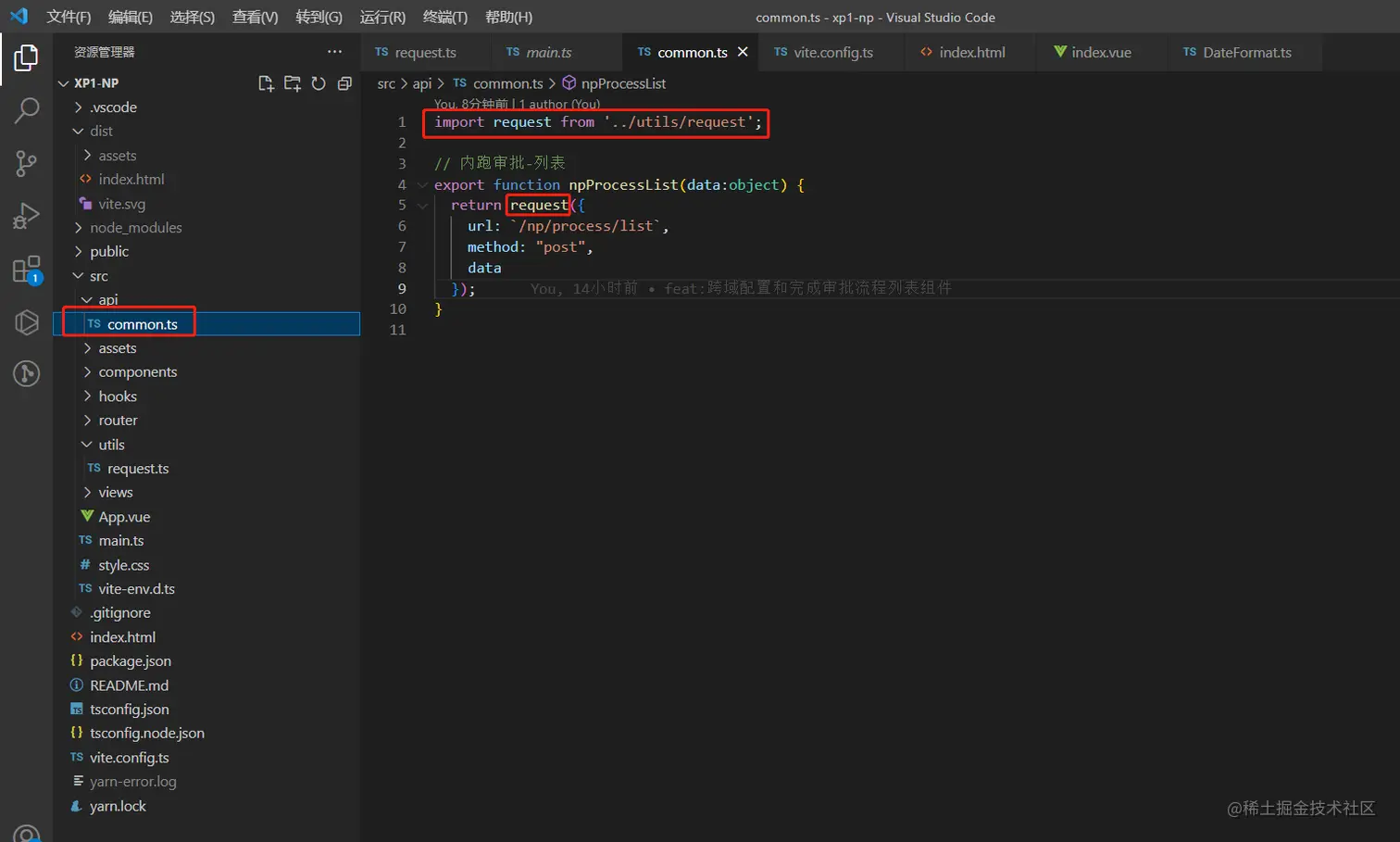Click the src breadcrumb segment
This screenshot has height=842, width=1400.
pyautogui.click(x=386, y=83)
